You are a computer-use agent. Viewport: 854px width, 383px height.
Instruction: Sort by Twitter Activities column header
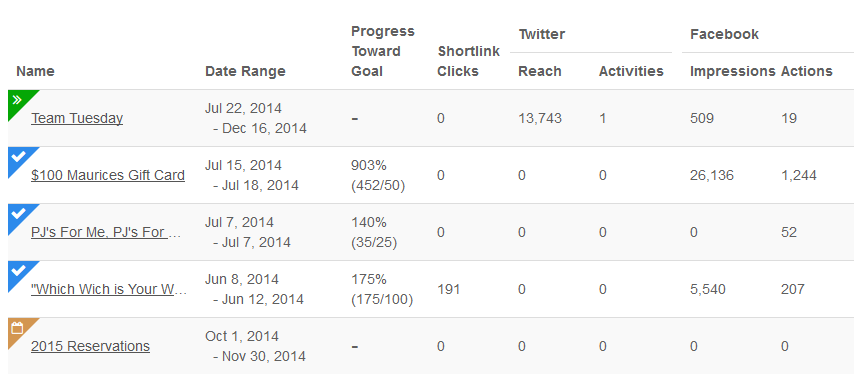coord(631,71)
